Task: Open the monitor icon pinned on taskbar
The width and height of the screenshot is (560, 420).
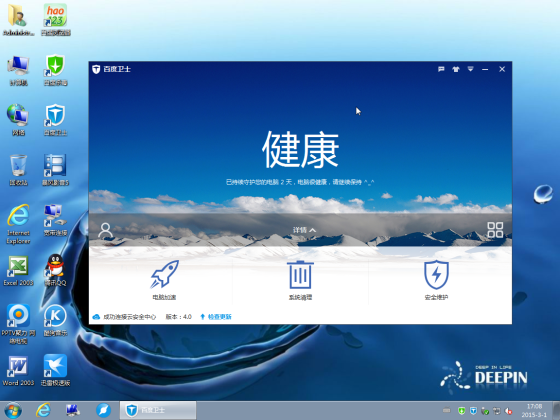Action: [x=73, y=410]
